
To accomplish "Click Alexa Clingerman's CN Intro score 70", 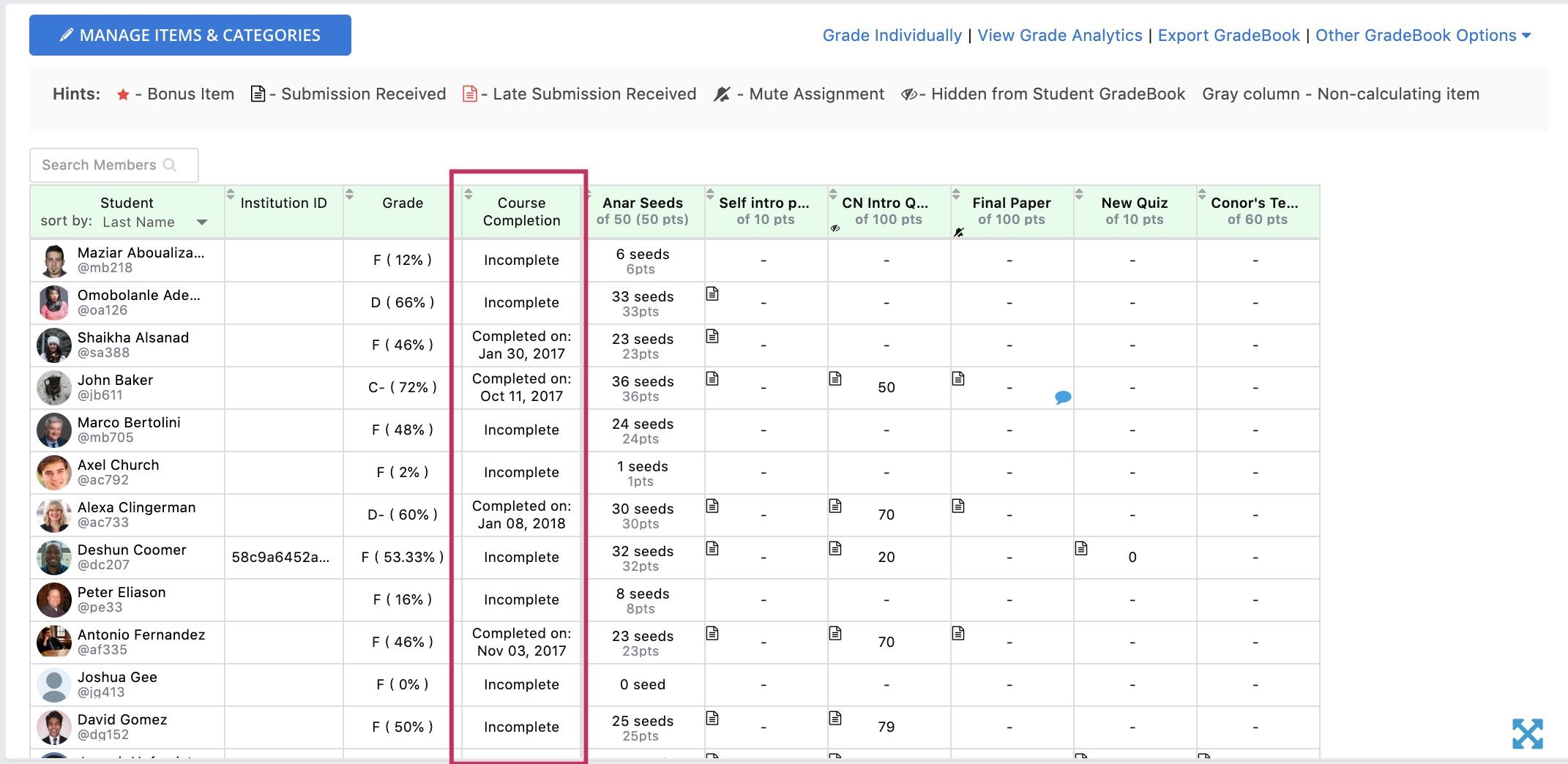I will click(x=886, y=514).
